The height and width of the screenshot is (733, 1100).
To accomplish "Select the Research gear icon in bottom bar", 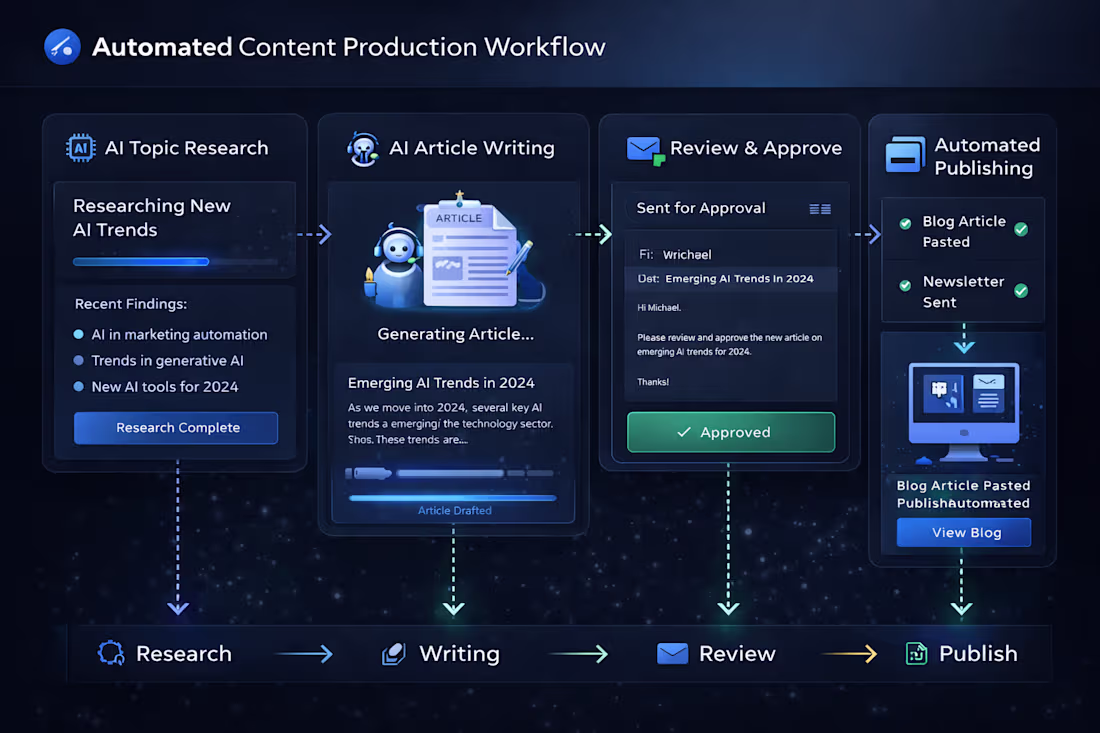I will click(x=109, y=653).
